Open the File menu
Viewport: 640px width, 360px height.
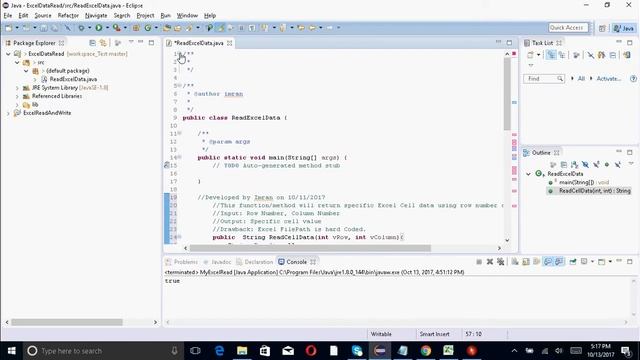pos(8,16)
